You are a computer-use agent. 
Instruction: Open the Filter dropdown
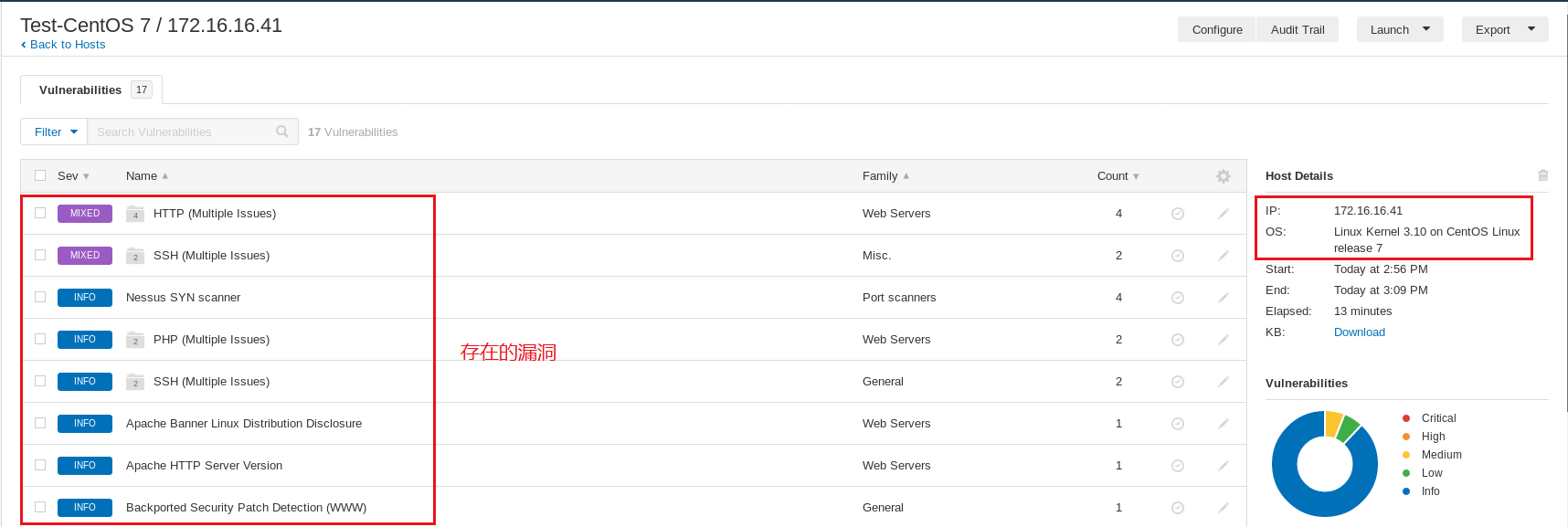(54, 132)
